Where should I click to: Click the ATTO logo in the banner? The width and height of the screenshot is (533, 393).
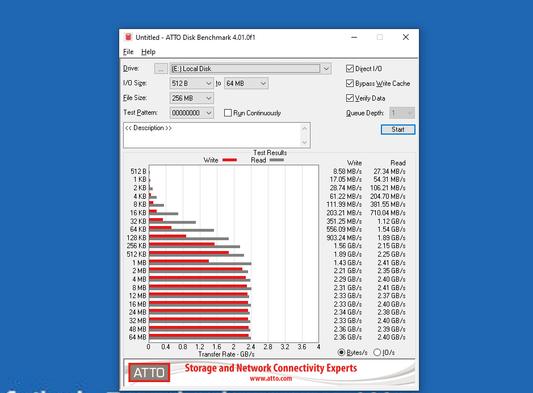tap(149, 373)
